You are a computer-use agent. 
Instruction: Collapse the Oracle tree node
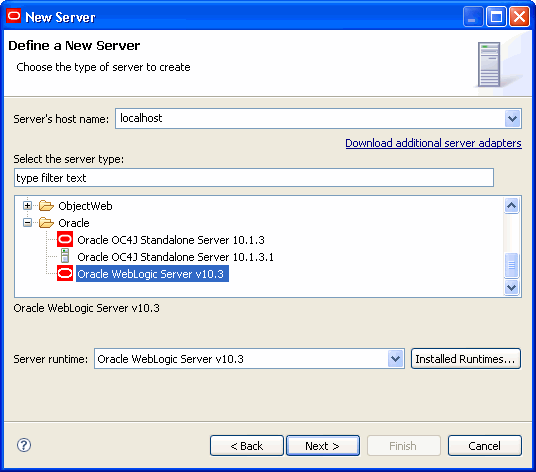coord(27,223)
